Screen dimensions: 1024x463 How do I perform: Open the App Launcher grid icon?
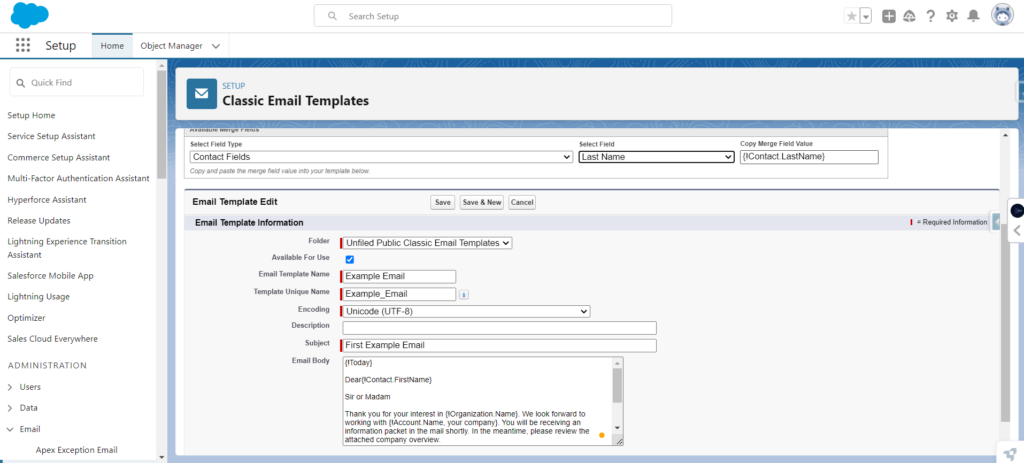click(x=23, y=46)
